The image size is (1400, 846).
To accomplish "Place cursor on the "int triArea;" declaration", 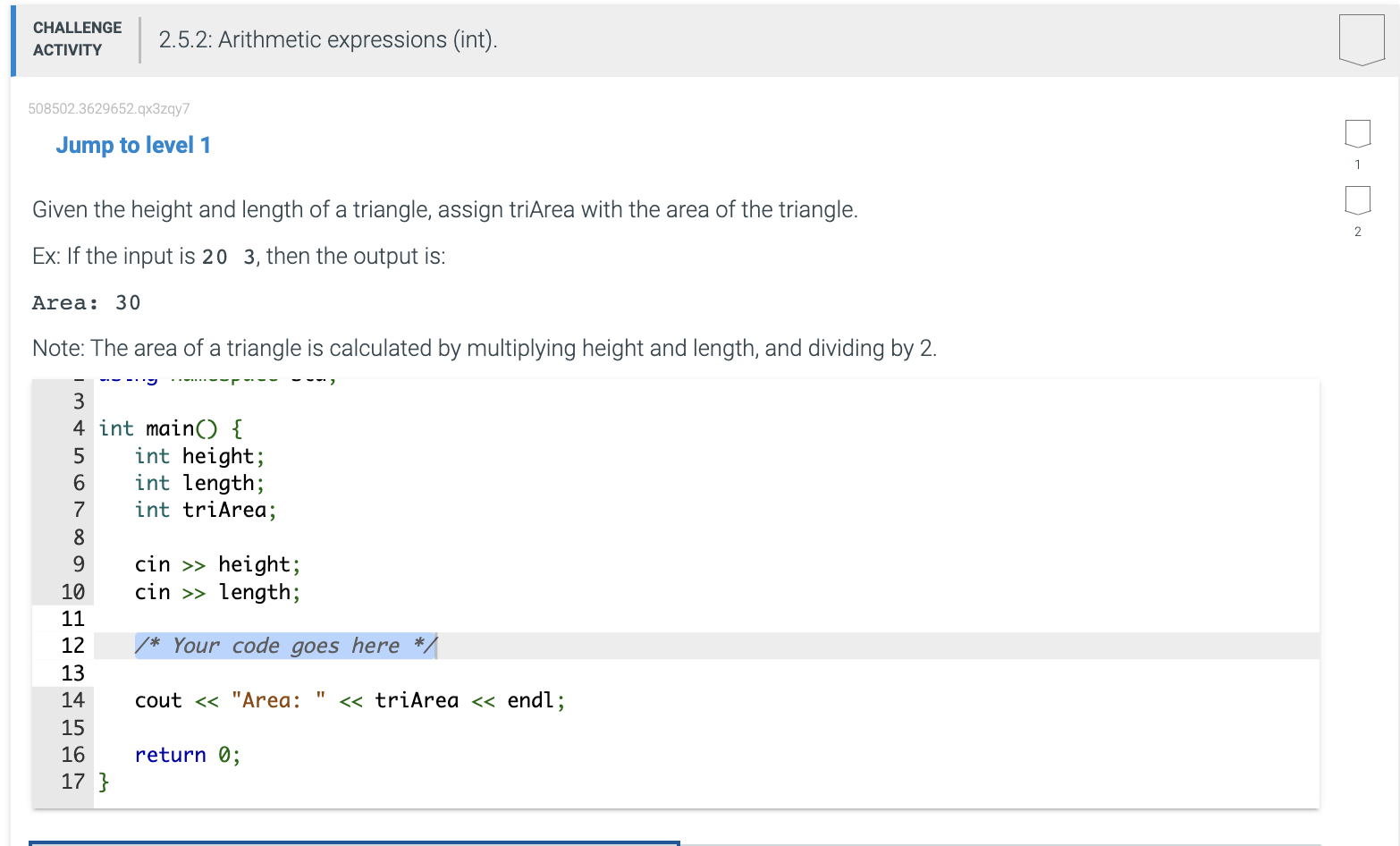I will coord(205,510).
